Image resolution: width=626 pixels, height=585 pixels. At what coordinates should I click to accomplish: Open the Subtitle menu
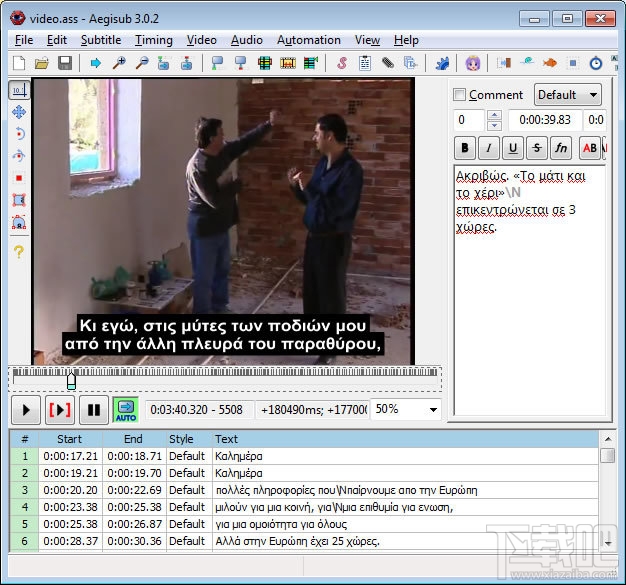(101, 40)
